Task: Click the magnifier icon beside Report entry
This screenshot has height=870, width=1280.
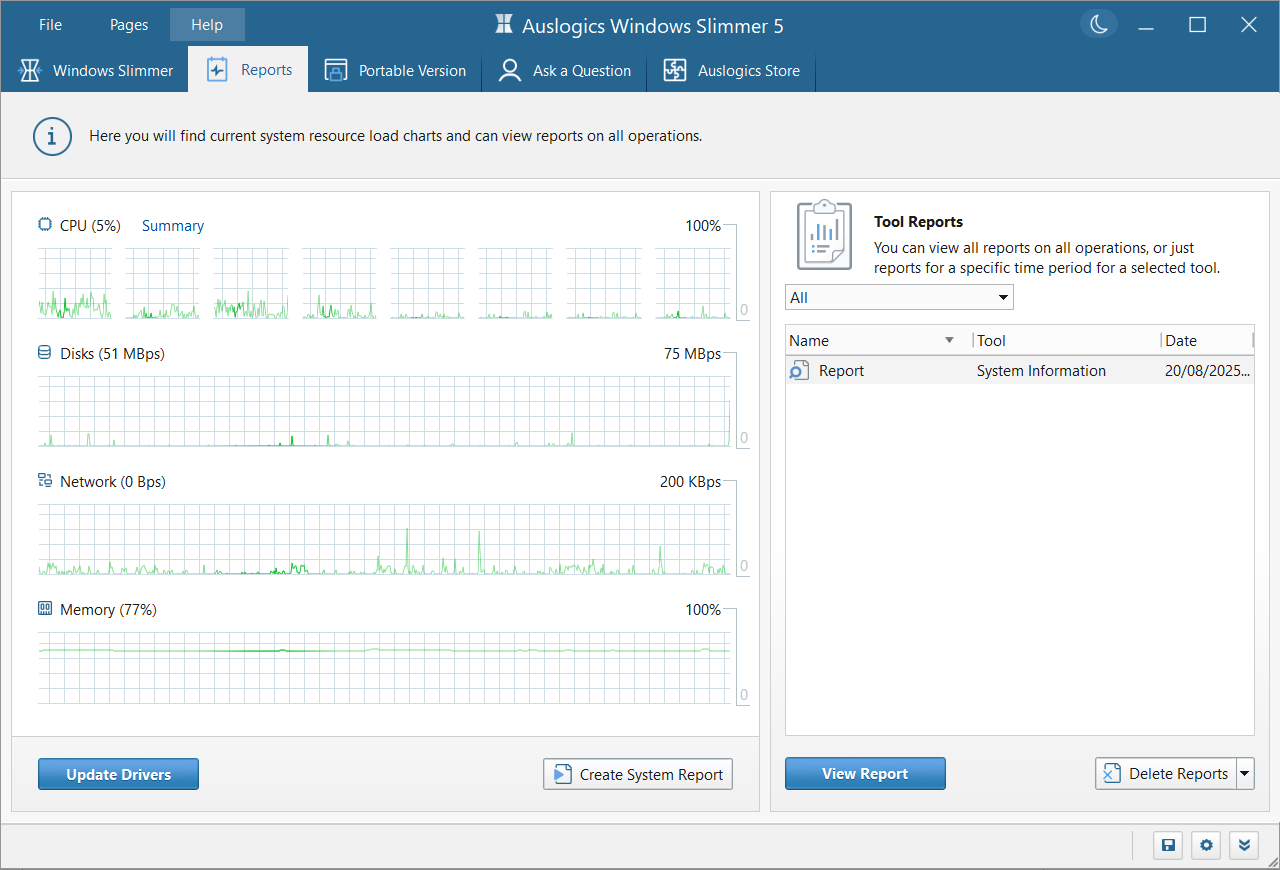Action: pyautogui.click(x=798, y=370)
